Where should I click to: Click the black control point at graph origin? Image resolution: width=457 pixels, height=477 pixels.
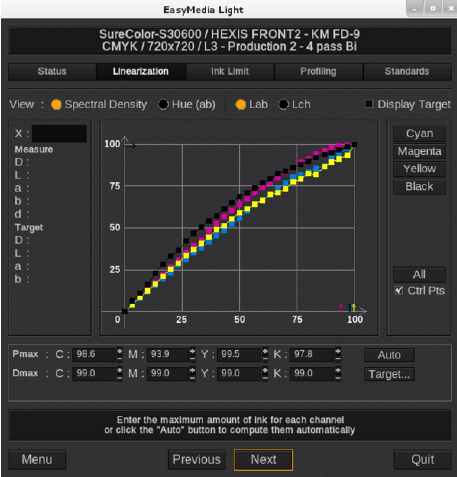(125, 311)
